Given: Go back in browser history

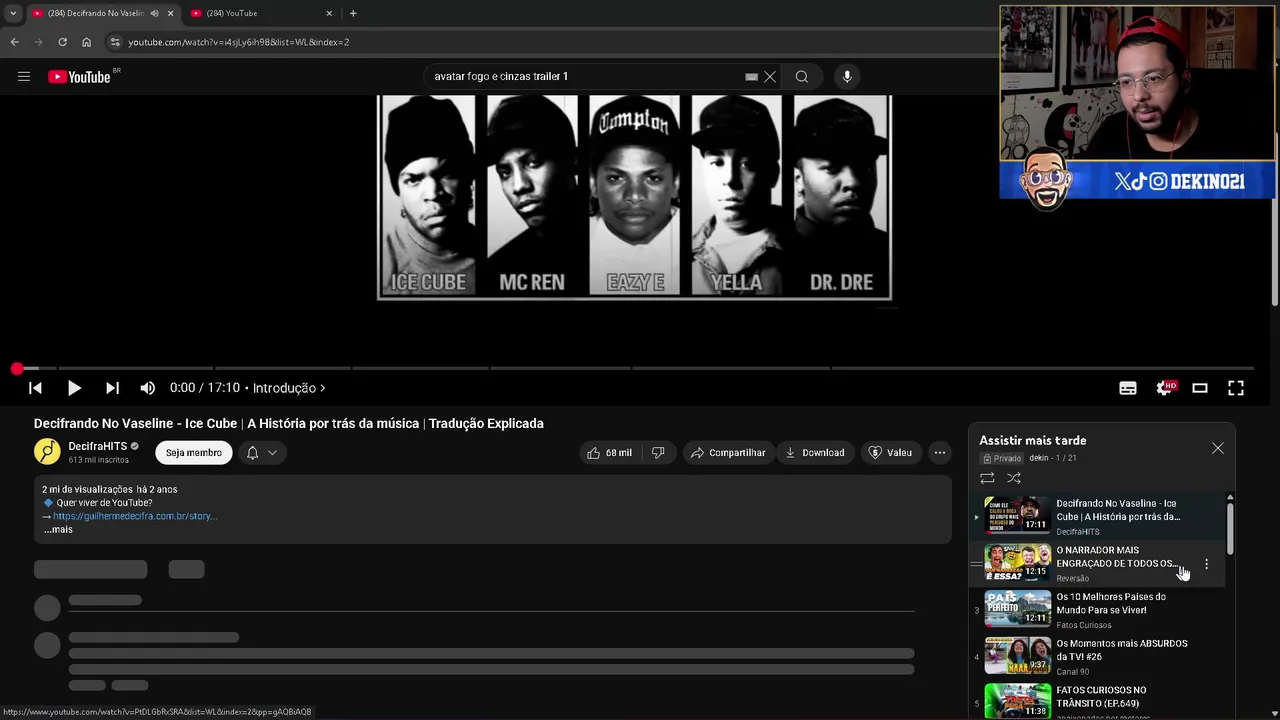Looking at the screenshot, I should pos(14,42).
